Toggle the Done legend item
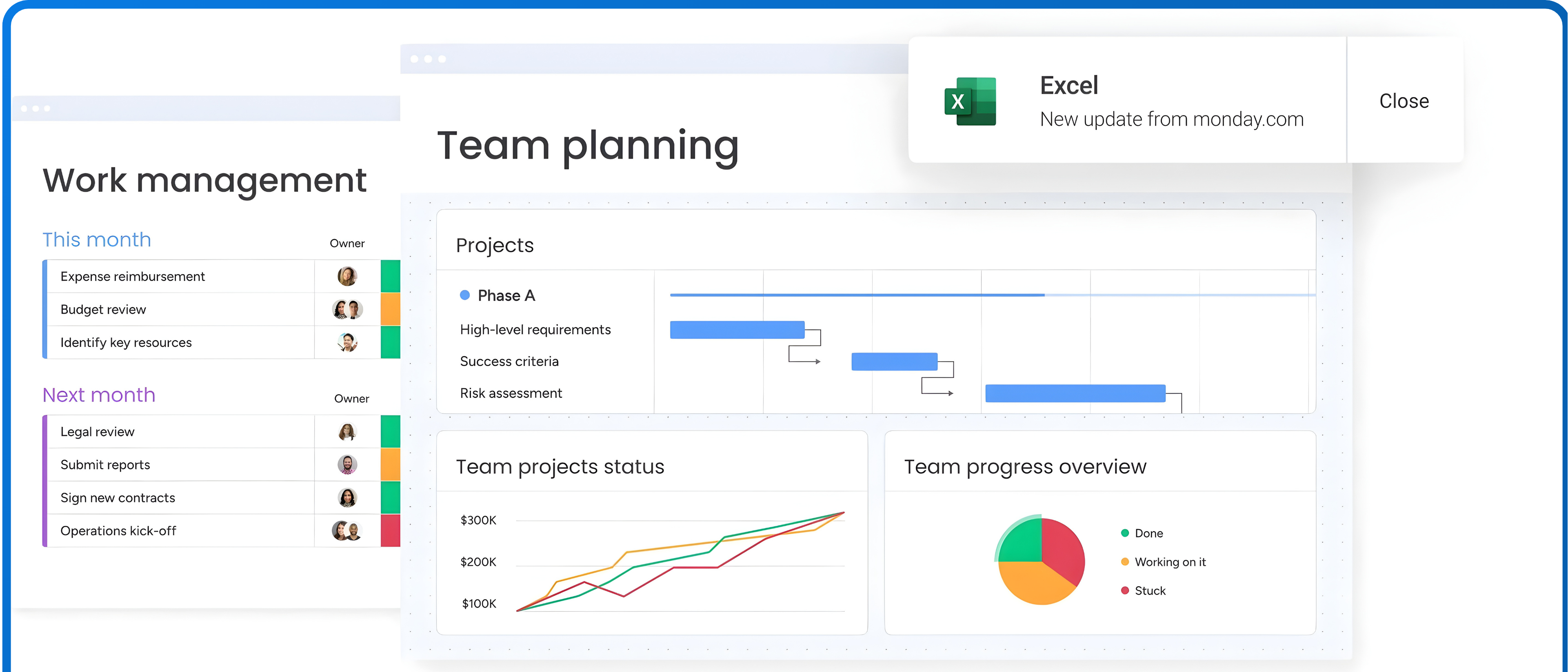 [x=1142, y=533]
